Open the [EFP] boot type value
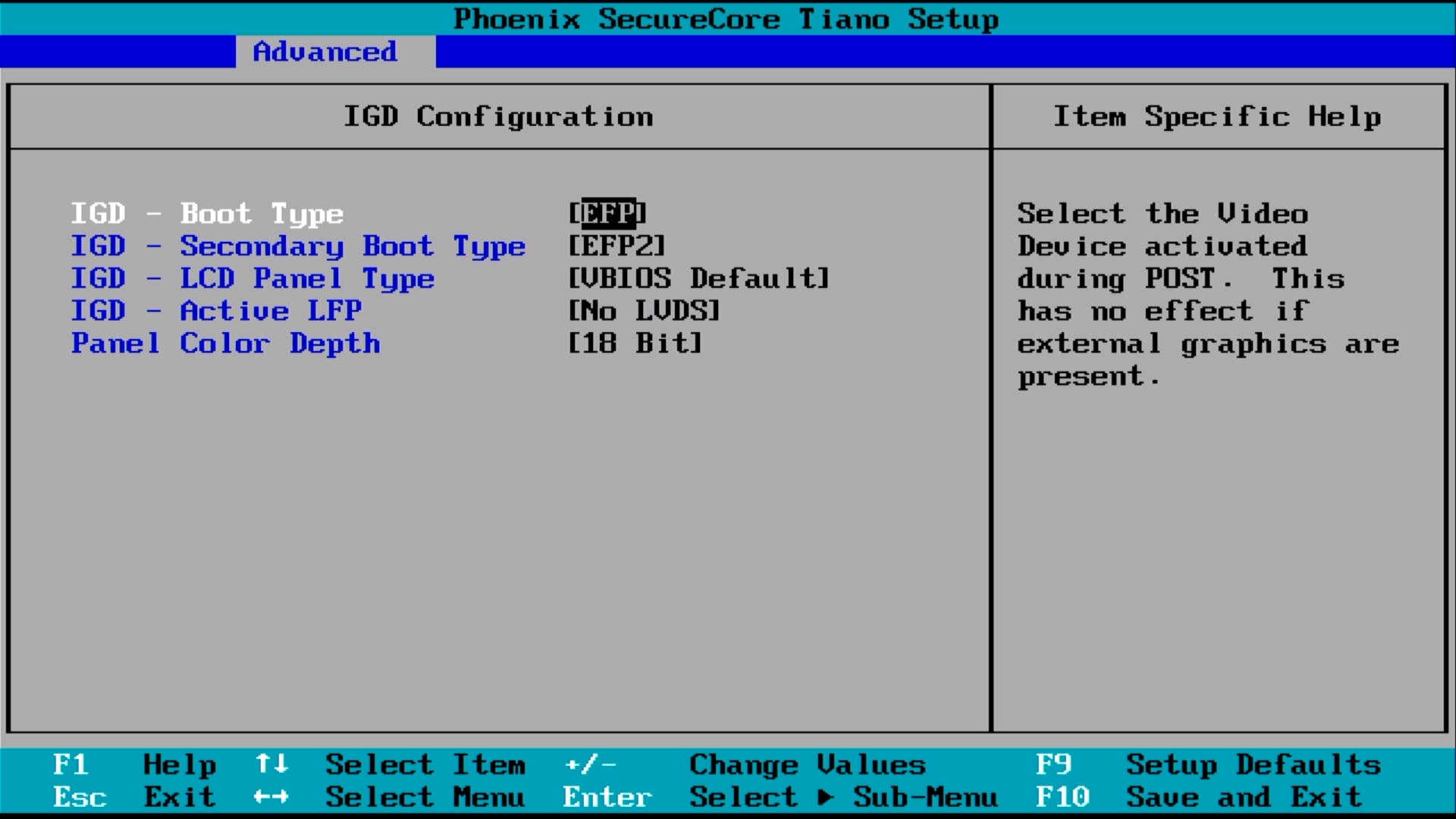 [x=607, y=214]
